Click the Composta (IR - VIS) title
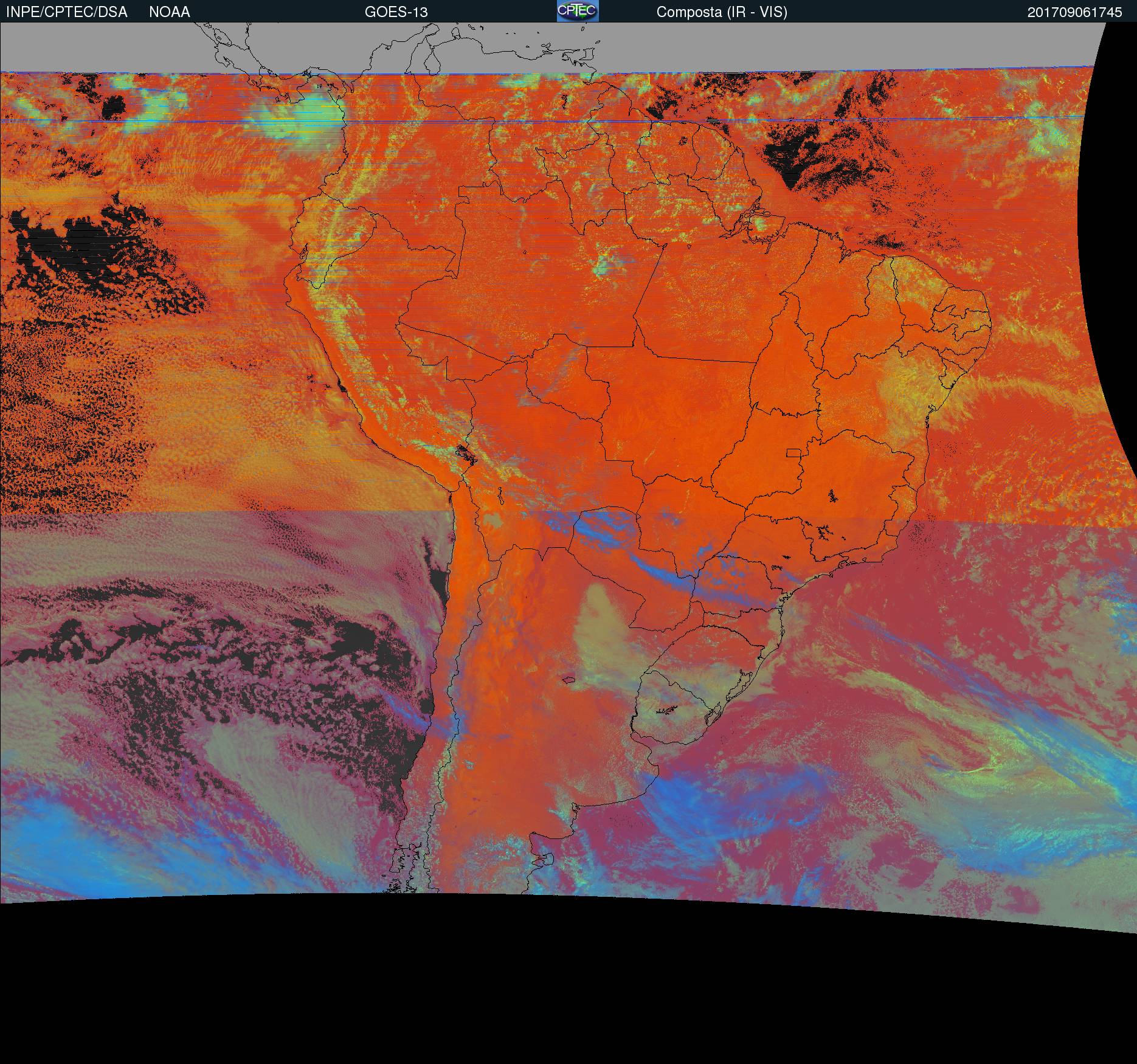Screen dimensions: 1137x1064 tap(722, 12)
